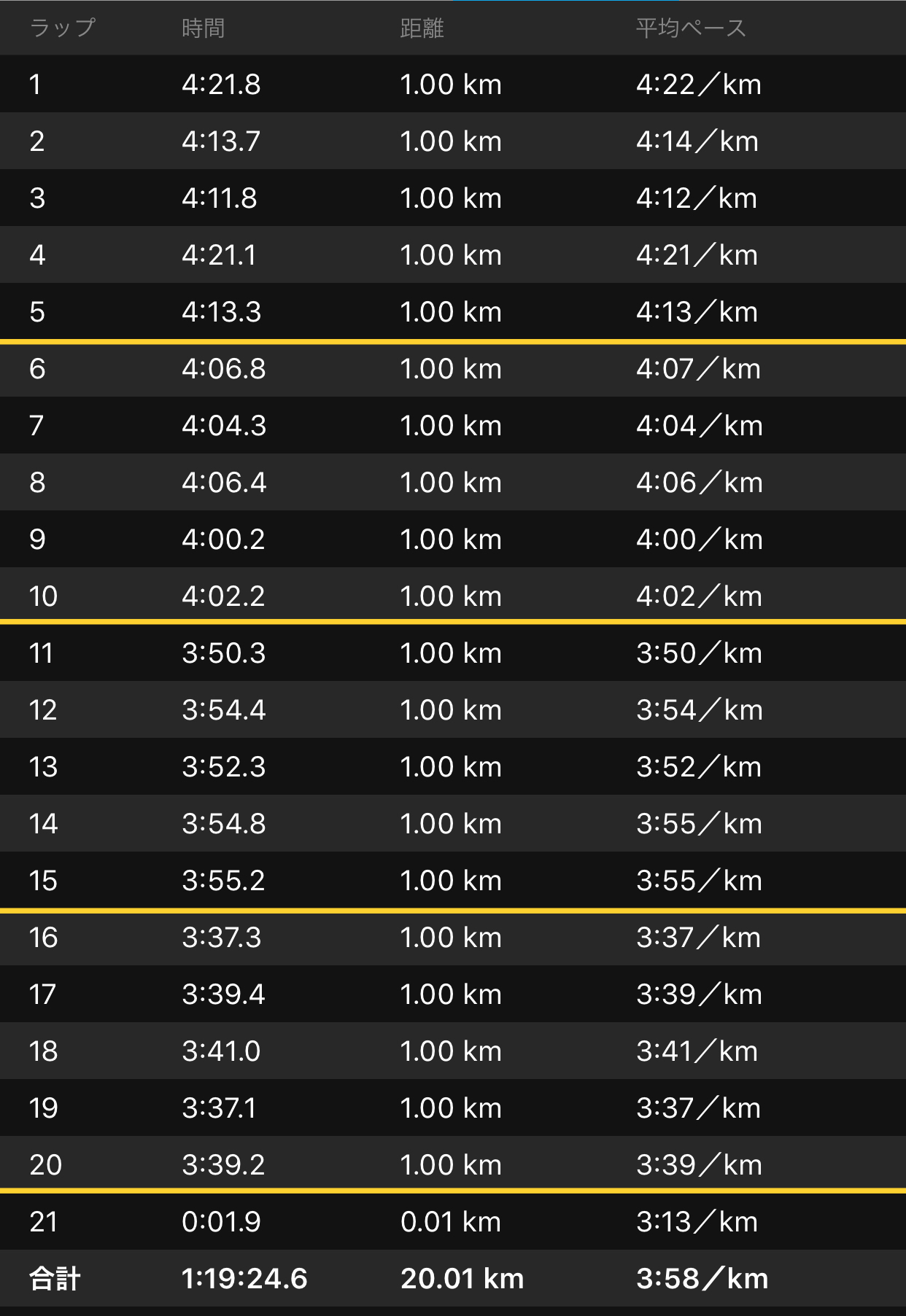Open lap 15 row with time 3:55.2
The height and width of the screenshot is (1316, 906).
[453, 880]
